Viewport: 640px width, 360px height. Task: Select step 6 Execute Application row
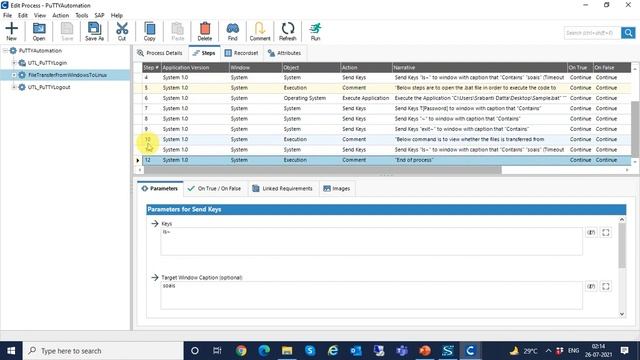click(x=387, y=98)
